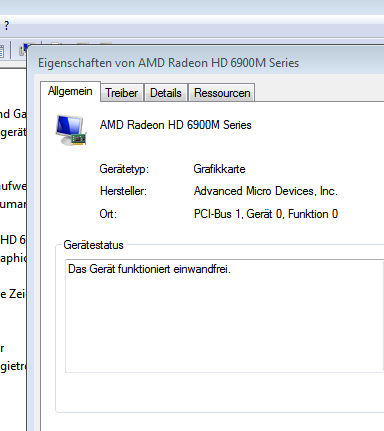Open the Details tab

click(x=166, y=93)
